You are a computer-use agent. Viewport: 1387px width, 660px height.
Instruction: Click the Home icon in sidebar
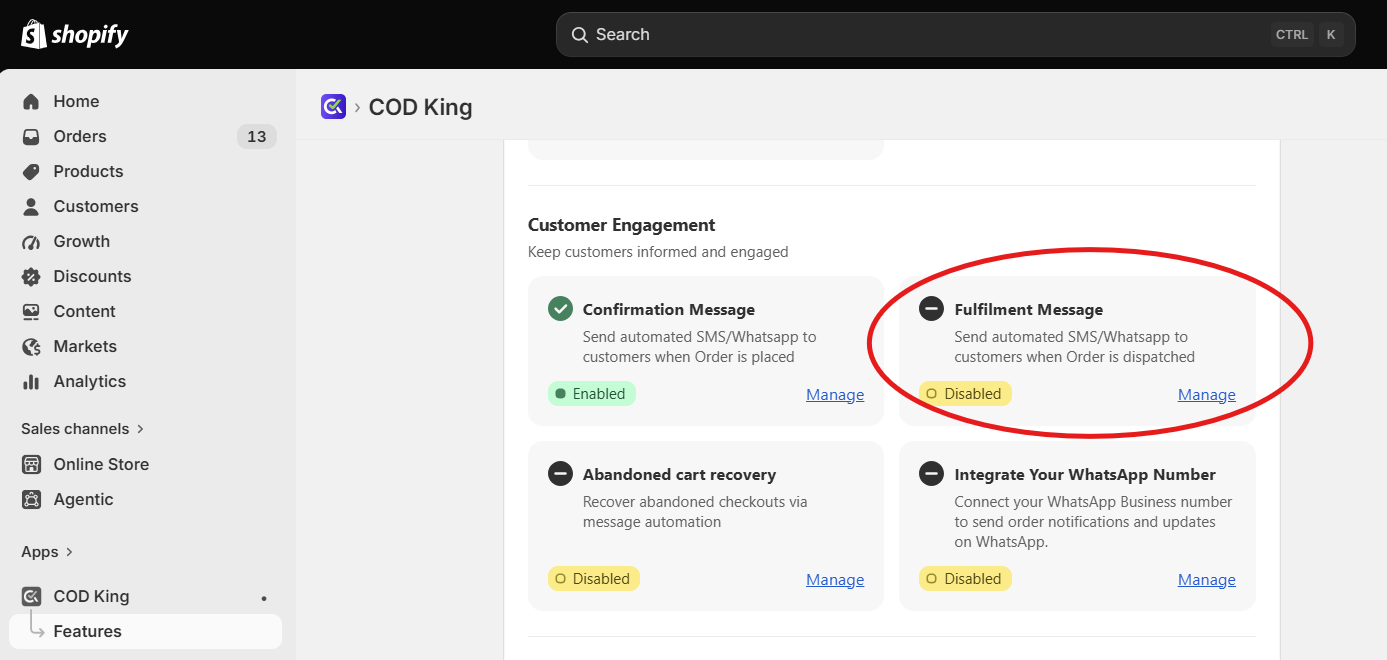tap(31, 102)
